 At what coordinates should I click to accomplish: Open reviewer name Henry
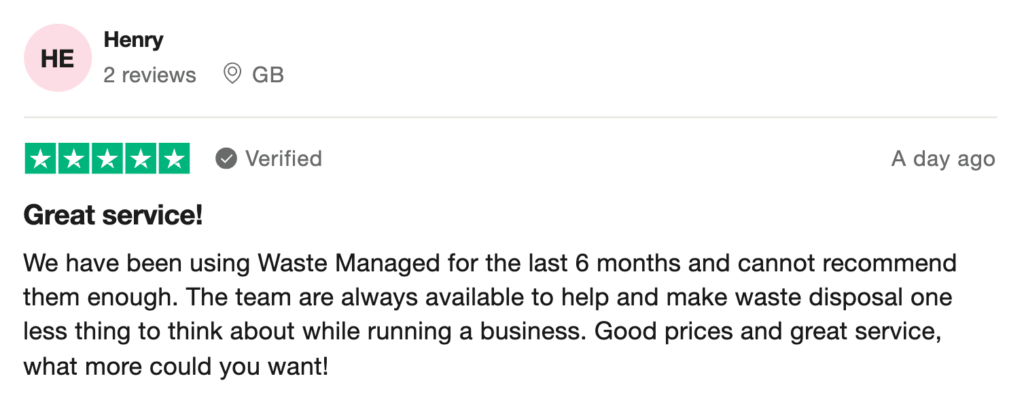coord(133,40)
